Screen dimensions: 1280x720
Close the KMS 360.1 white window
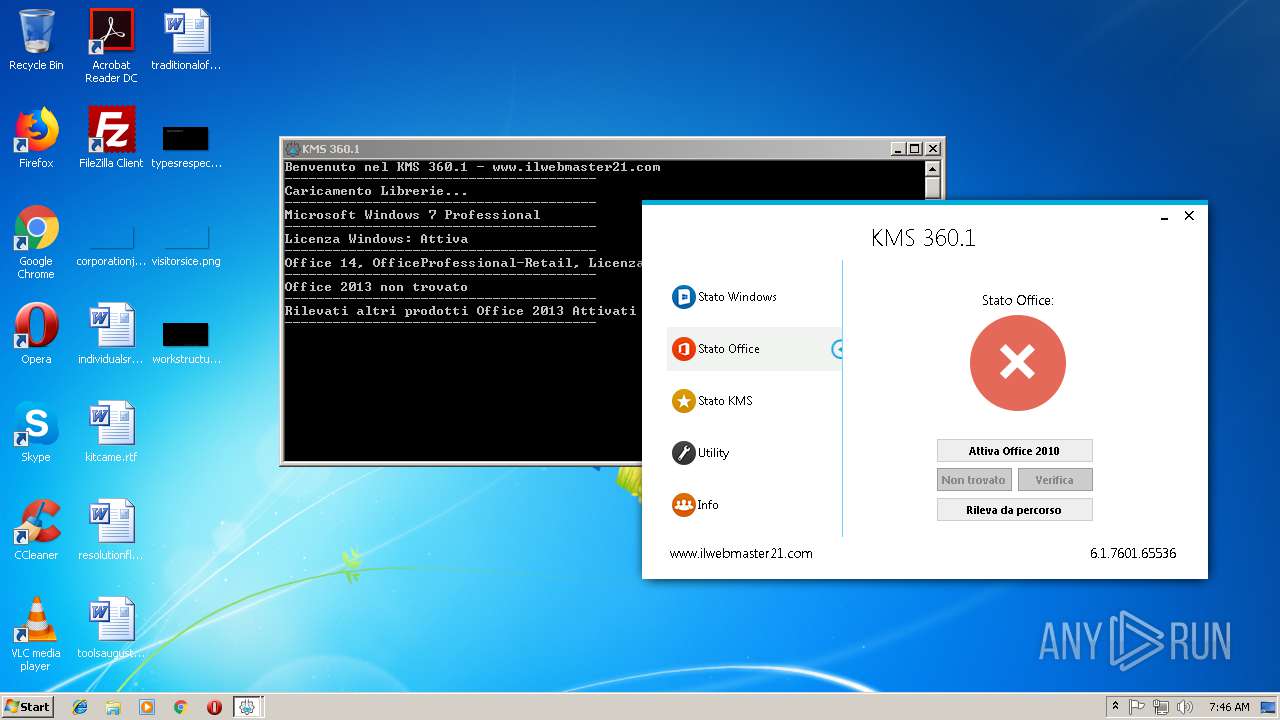pos(1189,216)
